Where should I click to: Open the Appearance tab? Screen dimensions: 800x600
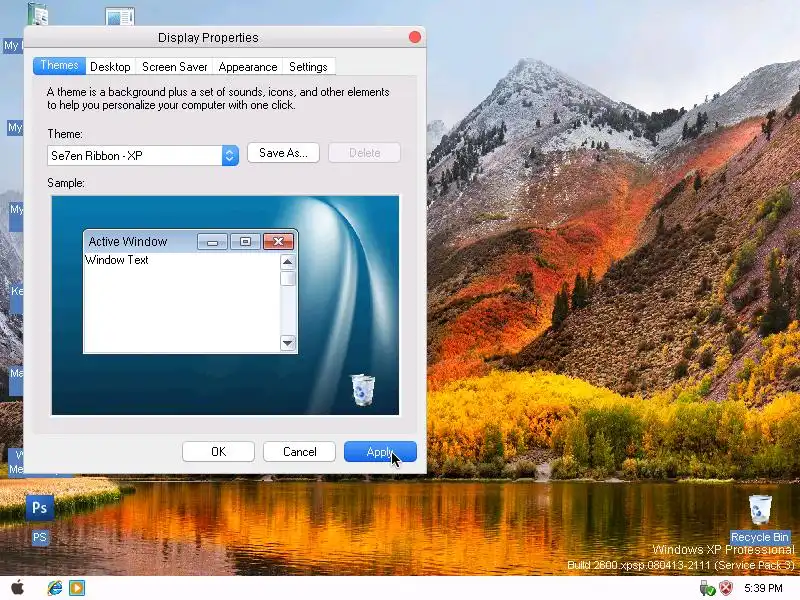point(247,67)
